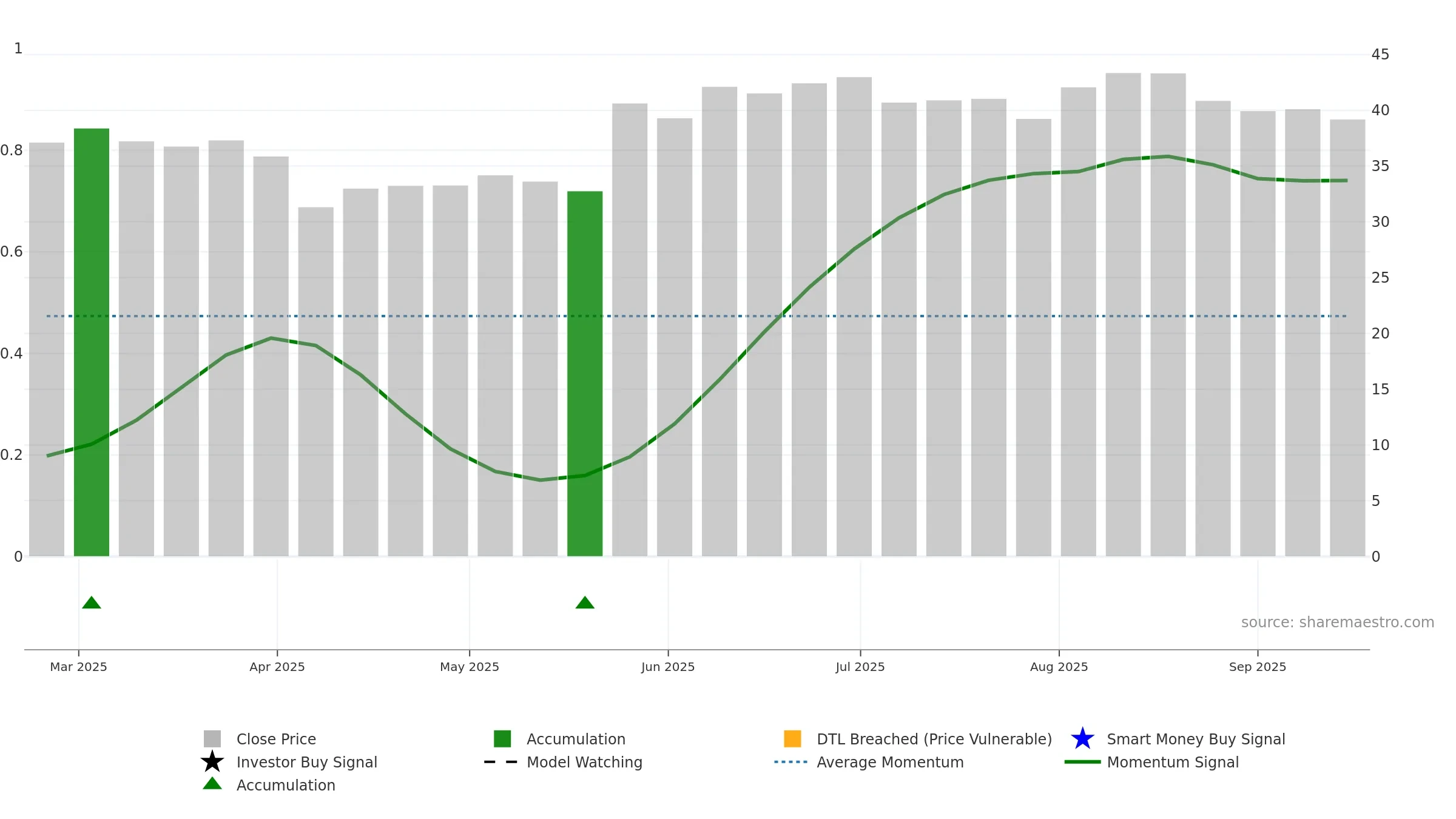Toggle the Average Momentum legend label
Image resolution: width=1456 pixels, height=819 pixels.
click(890, 763)
